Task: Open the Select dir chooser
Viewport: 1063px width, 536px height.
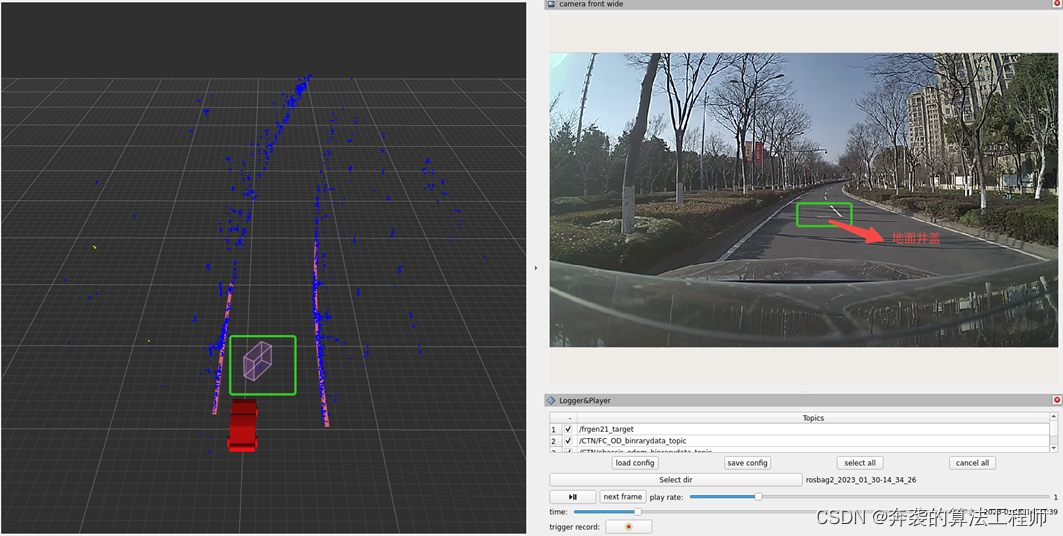Action: coord(675,480)
